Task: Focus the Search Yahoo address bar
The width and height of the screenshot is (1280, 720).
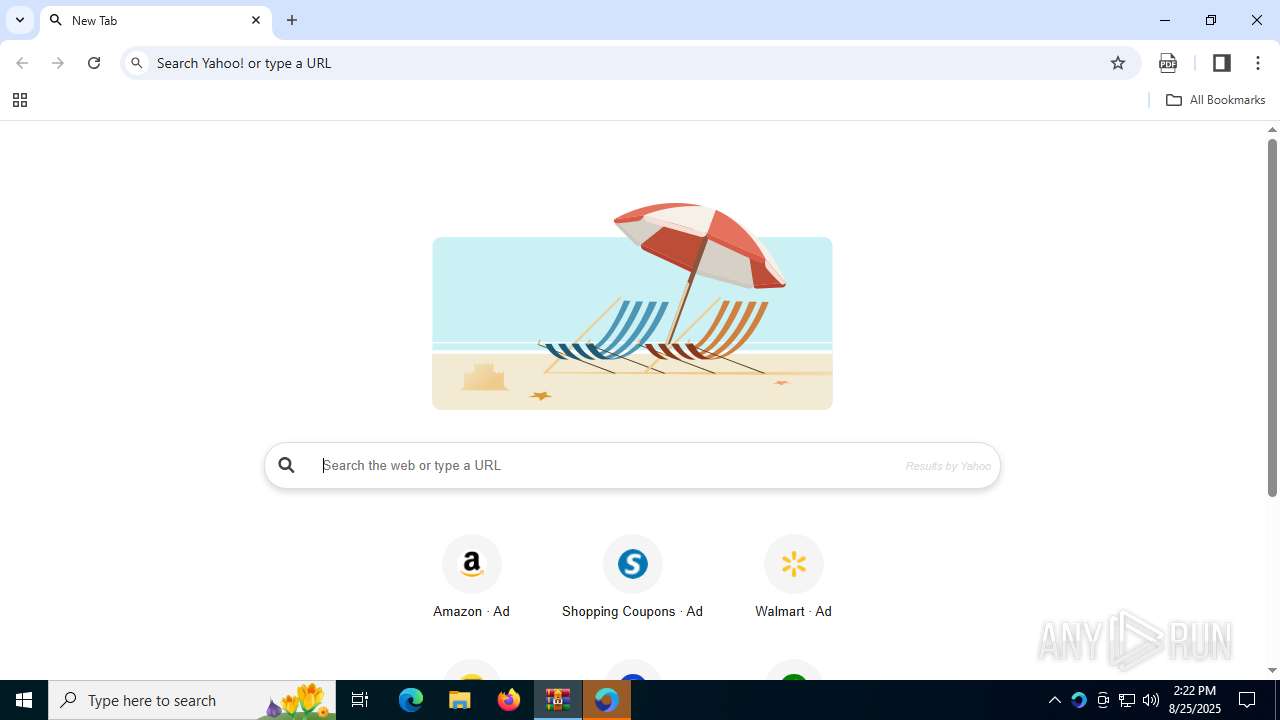Action: pyautogui.click(x=630, y=63)
